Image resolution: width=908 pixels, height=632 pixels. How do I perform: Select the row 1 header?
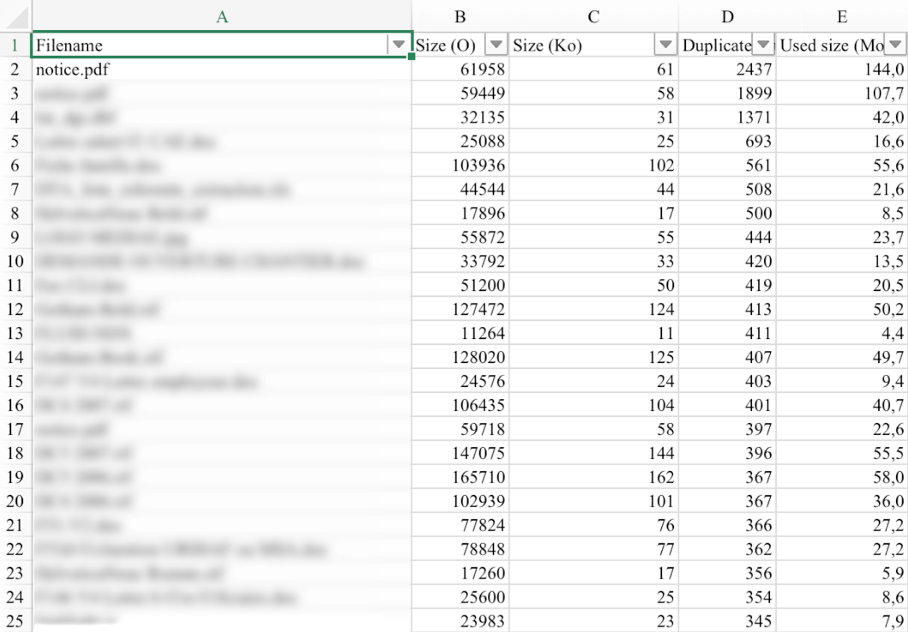[x=15, y=45]
